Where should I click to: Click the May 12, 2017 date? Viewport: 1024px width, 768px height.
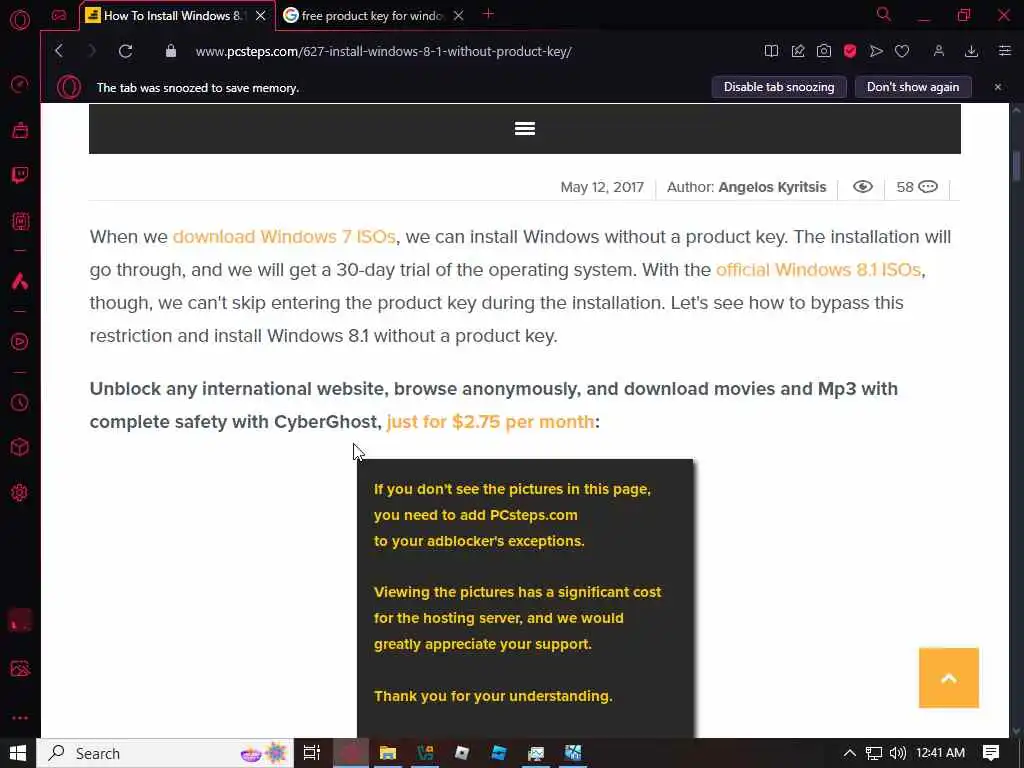click(x=602, y=187)
